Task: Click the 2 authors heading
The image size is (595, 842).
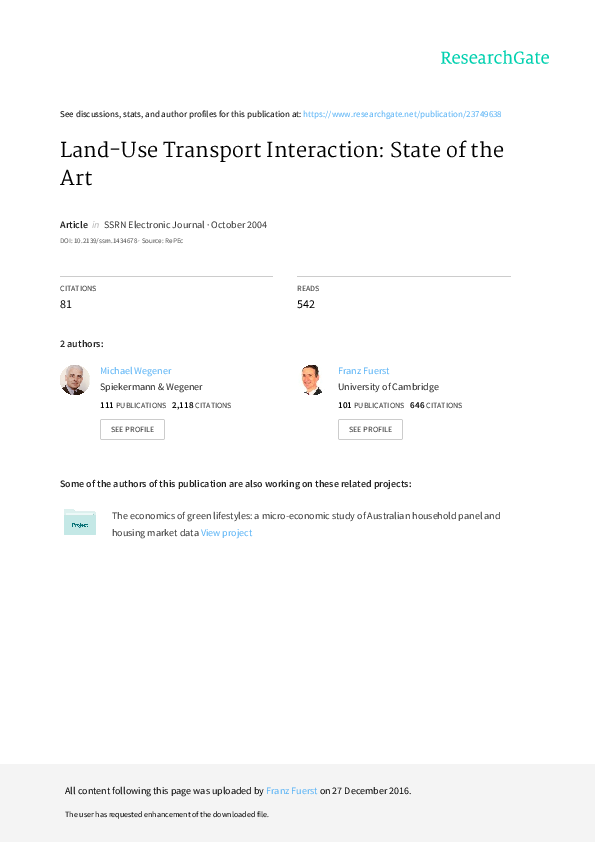Action: point(80,343)
